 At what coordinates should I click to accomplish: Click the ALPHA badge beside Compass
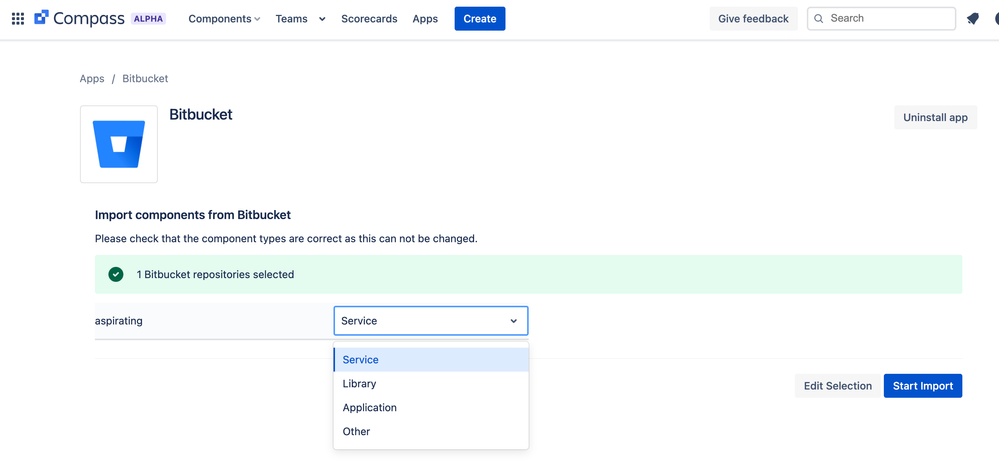pyautogui.click(x=148, y=18)
